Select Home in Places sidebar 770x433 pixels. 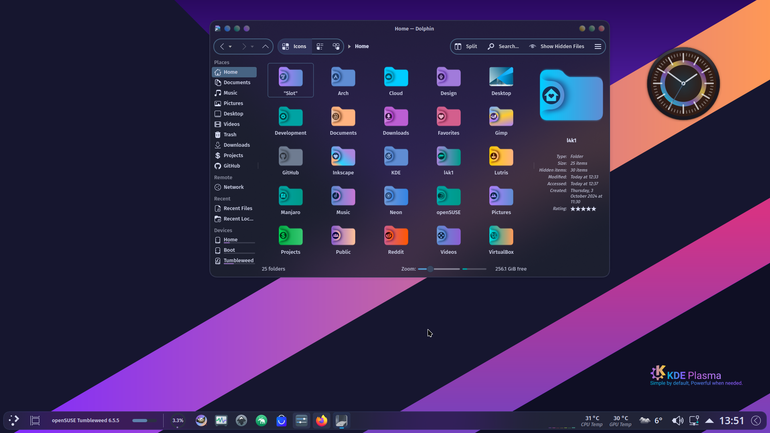234,72
